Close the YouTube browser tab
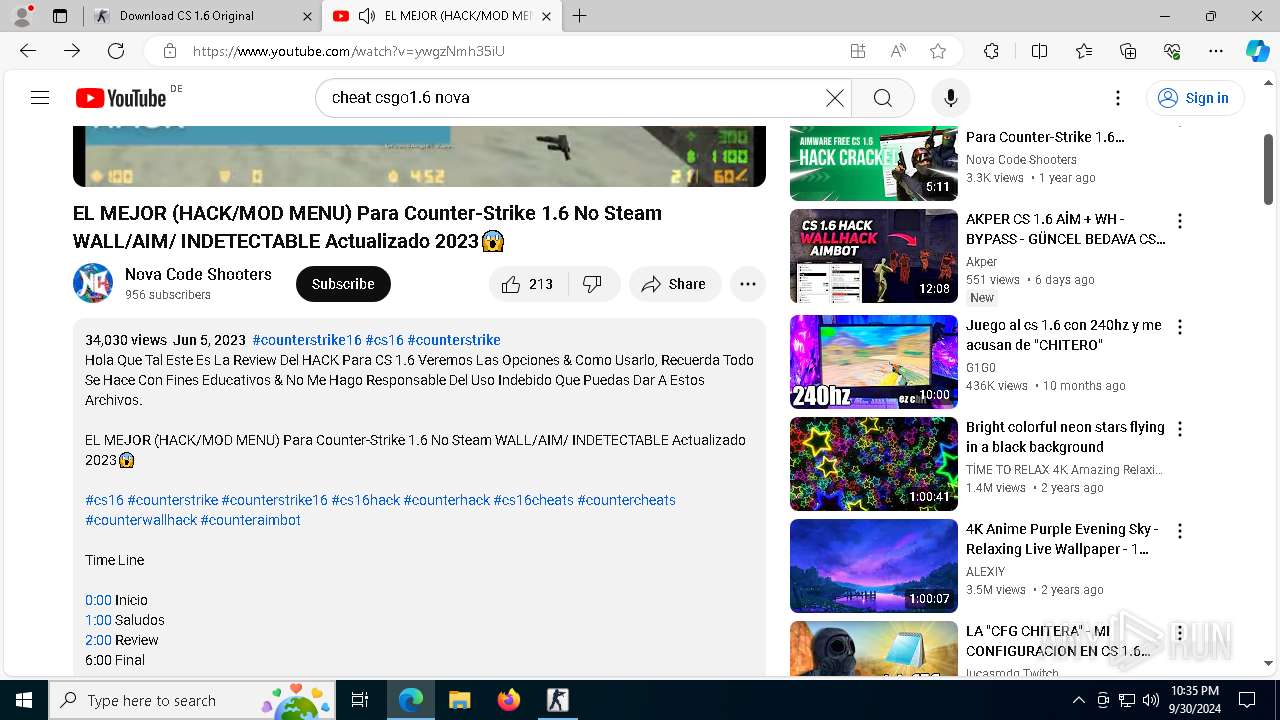 click(545, 16)
